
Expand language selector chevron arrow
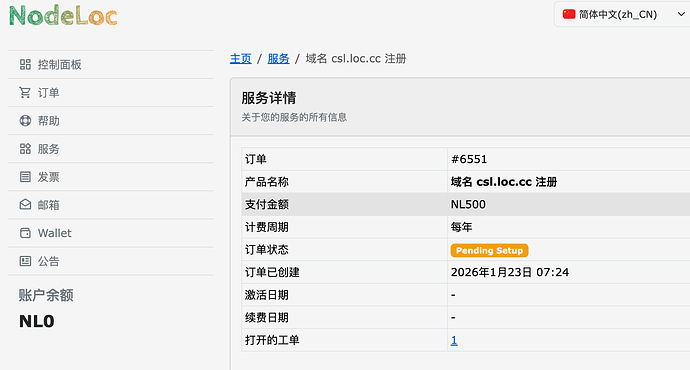click(681, 14)
